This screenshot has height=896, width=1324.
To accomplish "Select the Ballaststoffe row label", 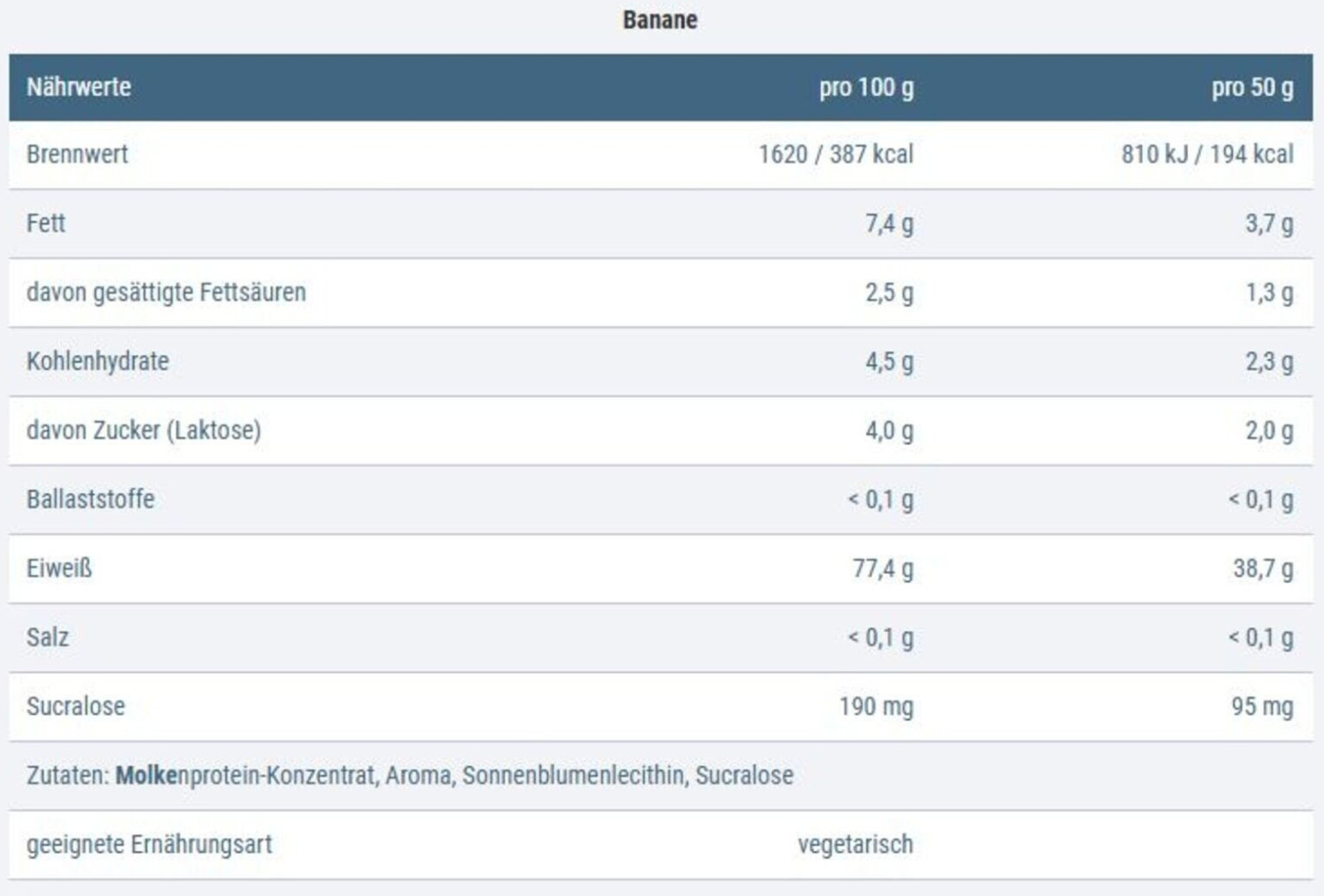I will [x=91, y=499].
